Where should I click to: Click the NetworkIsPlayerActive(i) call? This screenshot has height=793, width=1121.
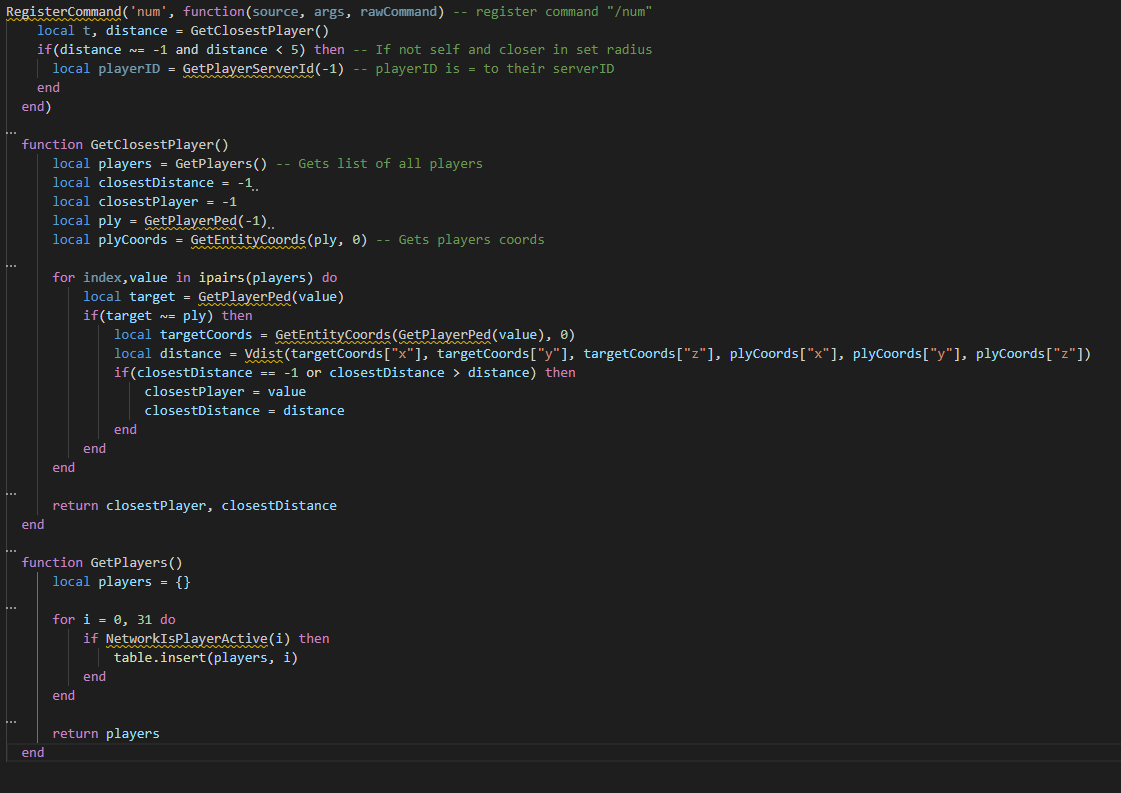coord(198,639)
